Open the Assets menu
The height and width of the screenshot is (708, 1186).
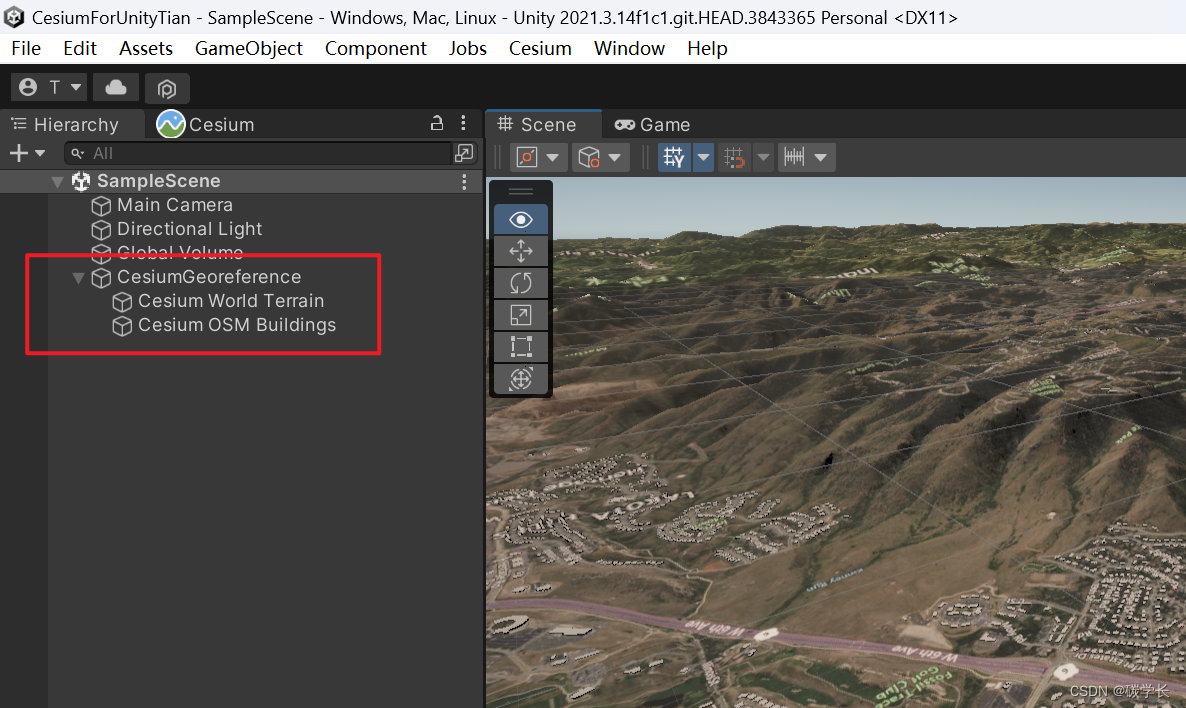pos(146,48)
